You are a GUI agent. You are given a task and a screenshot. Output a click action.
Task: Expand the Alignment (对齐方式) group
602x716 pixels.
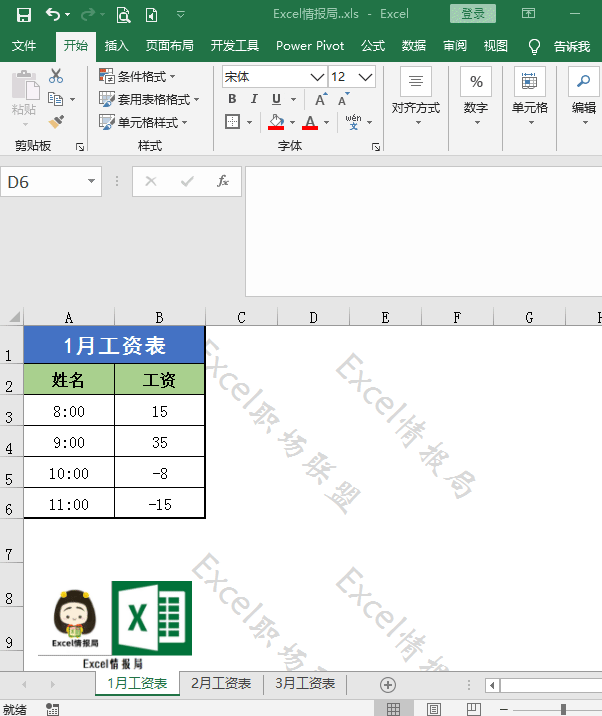tap(416, 97)
